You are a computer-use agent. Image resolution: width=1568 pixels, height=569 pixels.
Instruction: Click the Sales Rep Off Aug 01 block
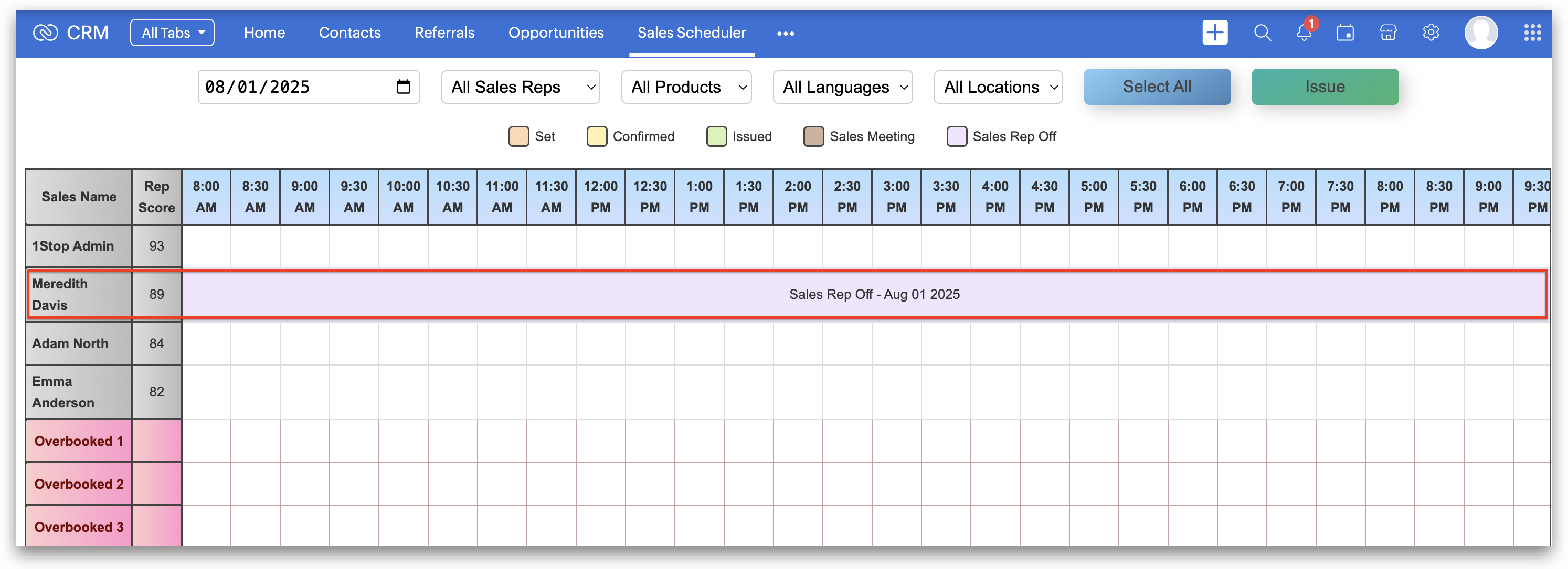point(874,295)
